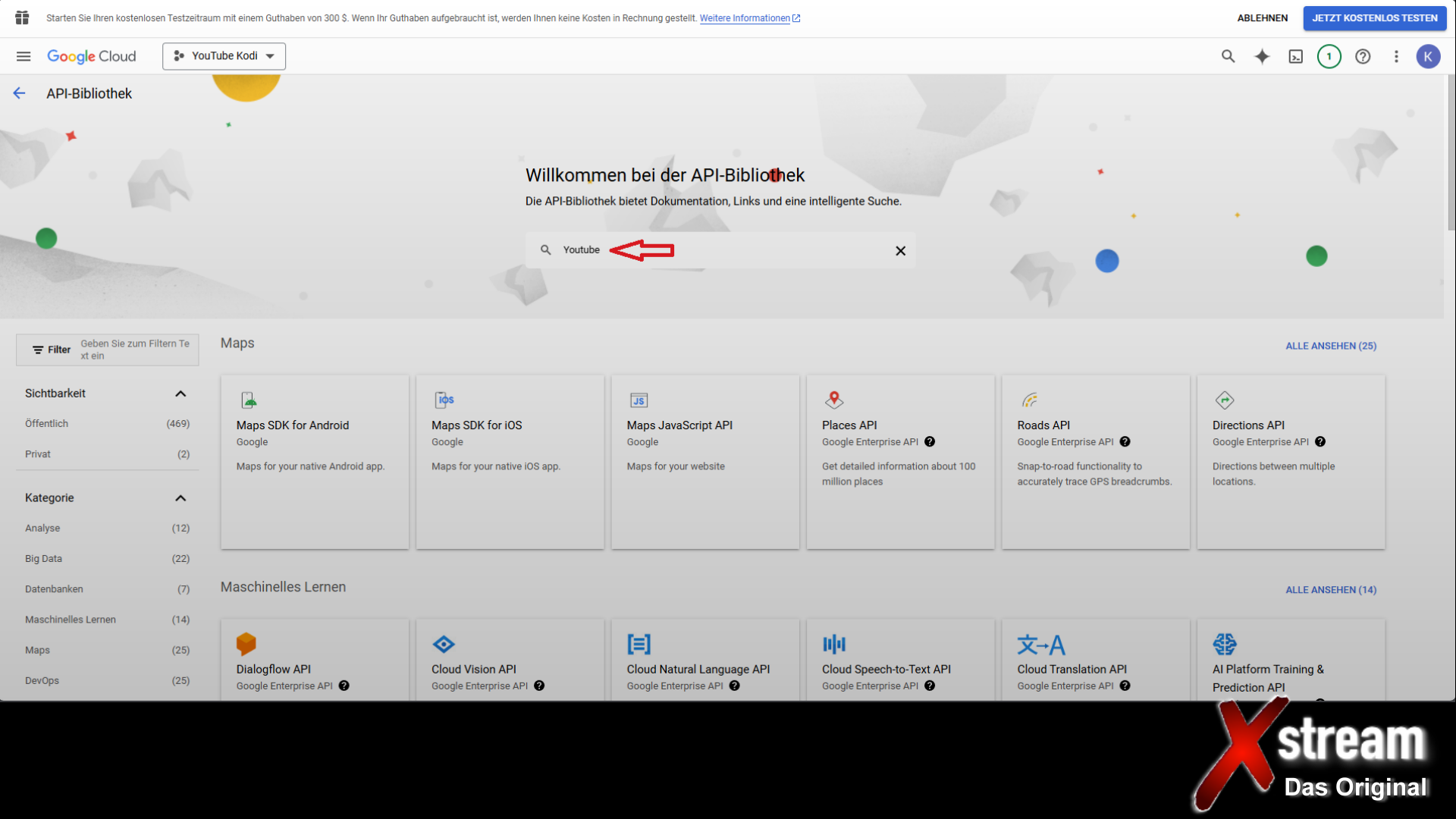Activate Cloud Shell terminal icon

point(1295,56)
